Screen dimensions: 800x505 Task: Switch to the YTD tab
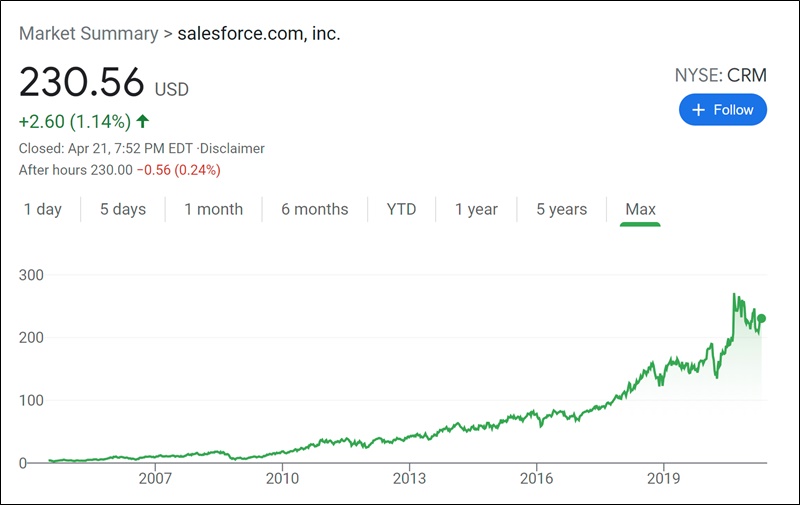[x=401, y=209]
